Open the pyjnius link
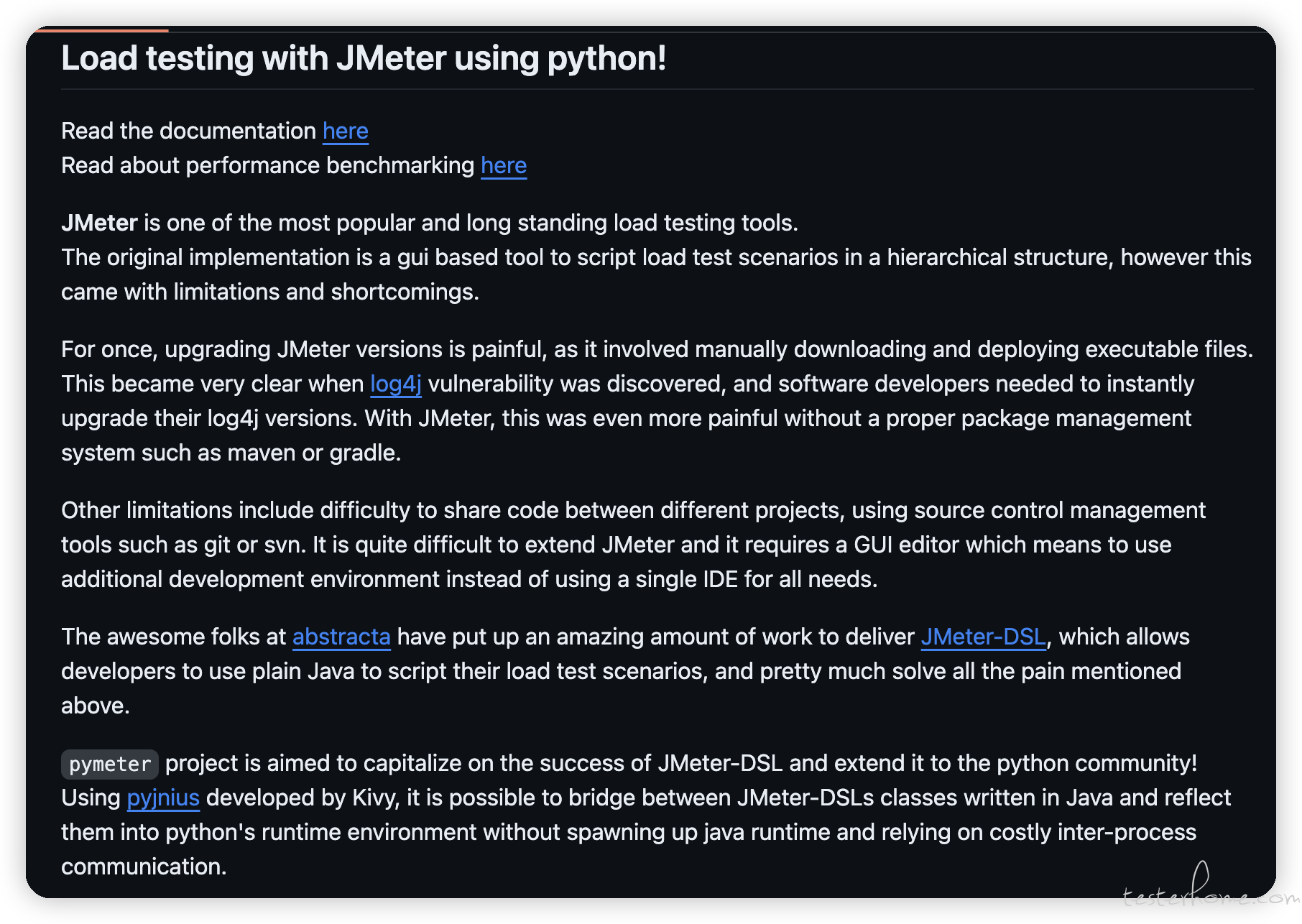This screenshot has height=924, width=1302. coord(163,798)
